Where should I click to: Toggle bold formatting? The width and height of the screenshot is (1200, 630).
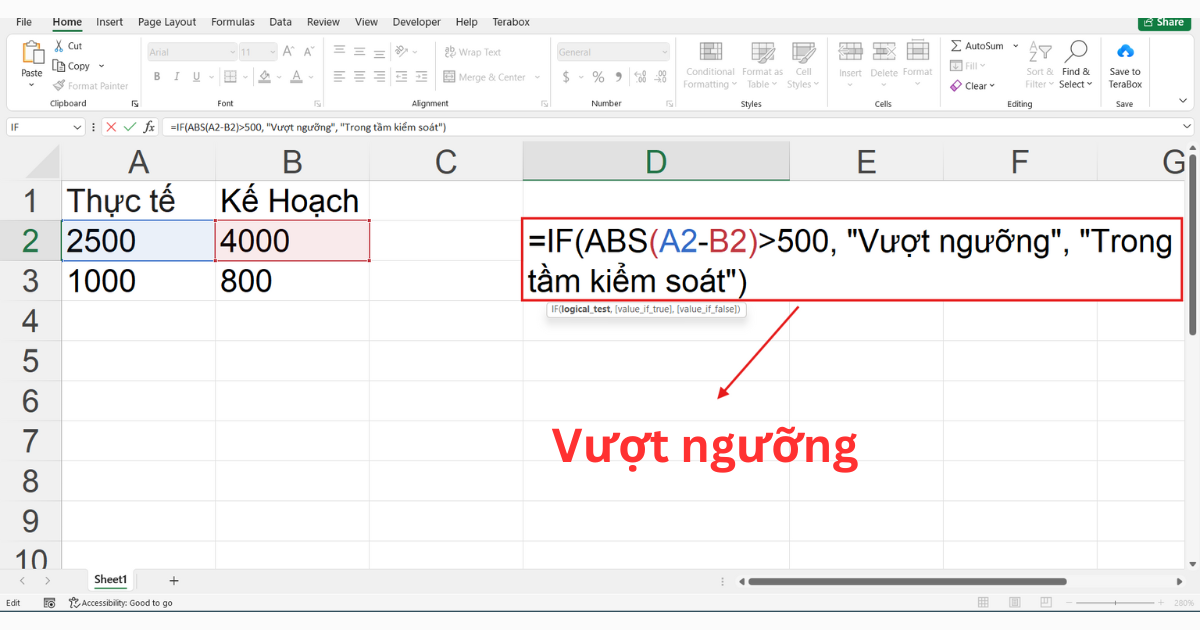tap(156, 75)
